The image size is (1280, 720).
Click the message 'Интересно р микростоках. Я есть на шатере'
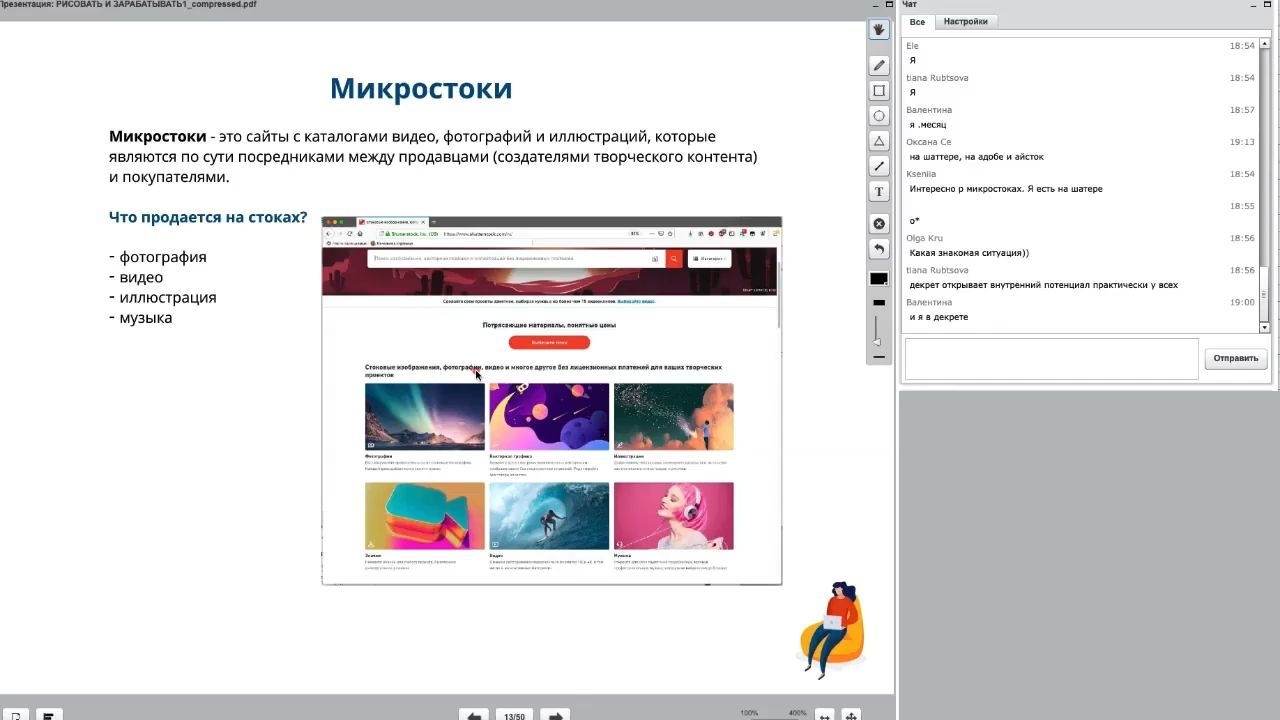click(x=1006, y=189)
